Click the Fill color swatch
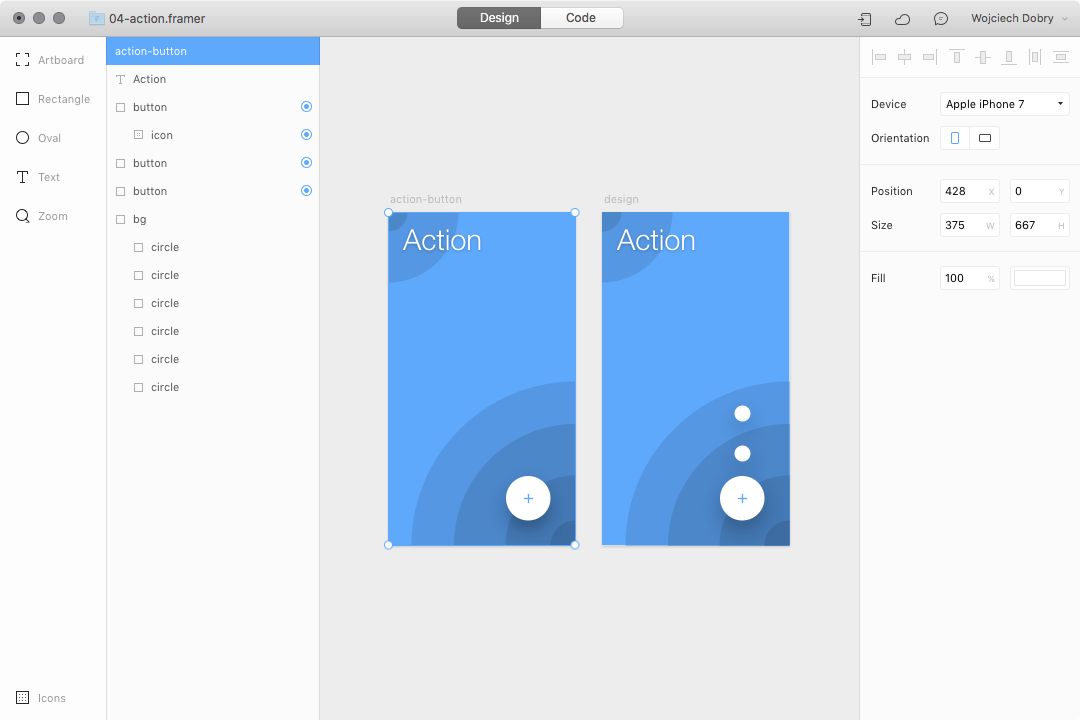Image resolution: width=1080 pixels, height=720 pixels. 1039,278
